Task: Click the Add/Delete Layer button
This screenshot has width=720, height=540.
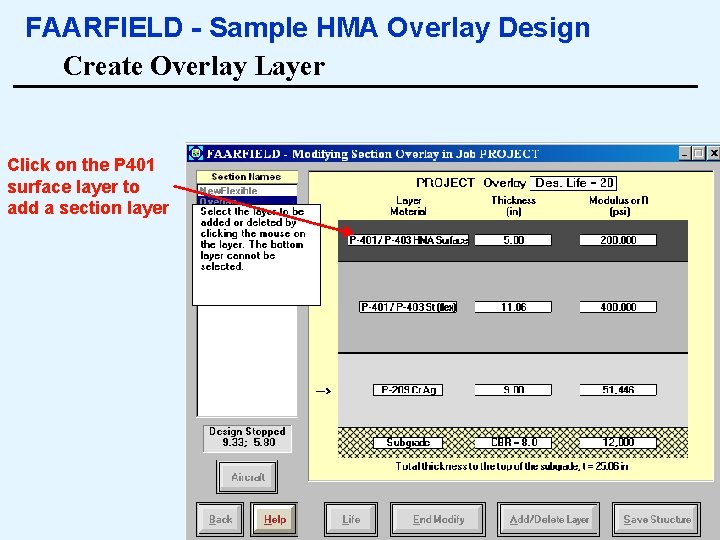Action: pyautogui.click(x=549, y=519)
